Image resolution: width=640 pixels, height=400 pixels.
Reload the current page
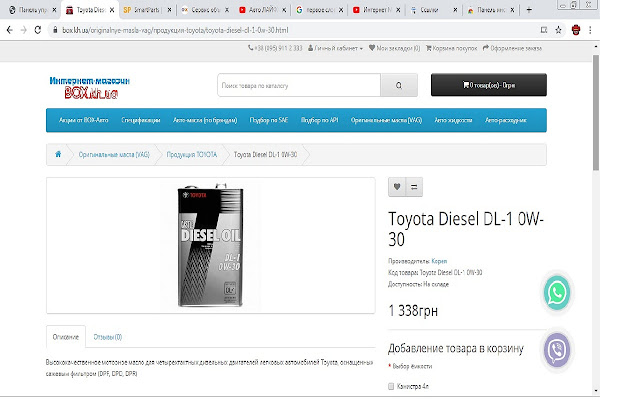tap(38, 30)
